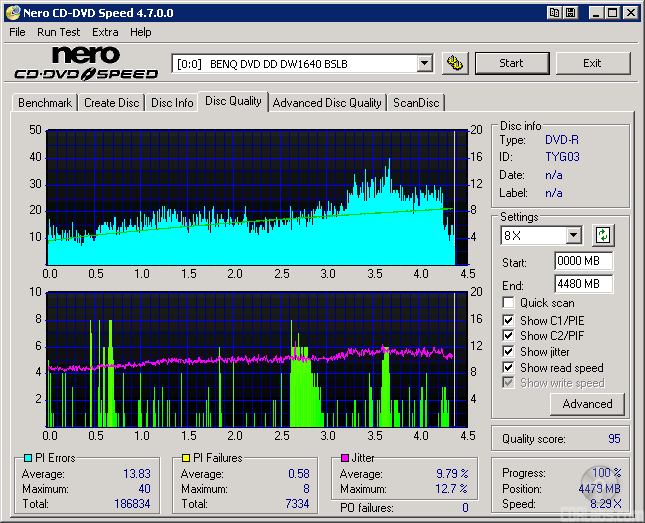The width and height of the screenshot is (645, 523).
Task: Expand the 8X scan speed dropdown
Action: 573,236
